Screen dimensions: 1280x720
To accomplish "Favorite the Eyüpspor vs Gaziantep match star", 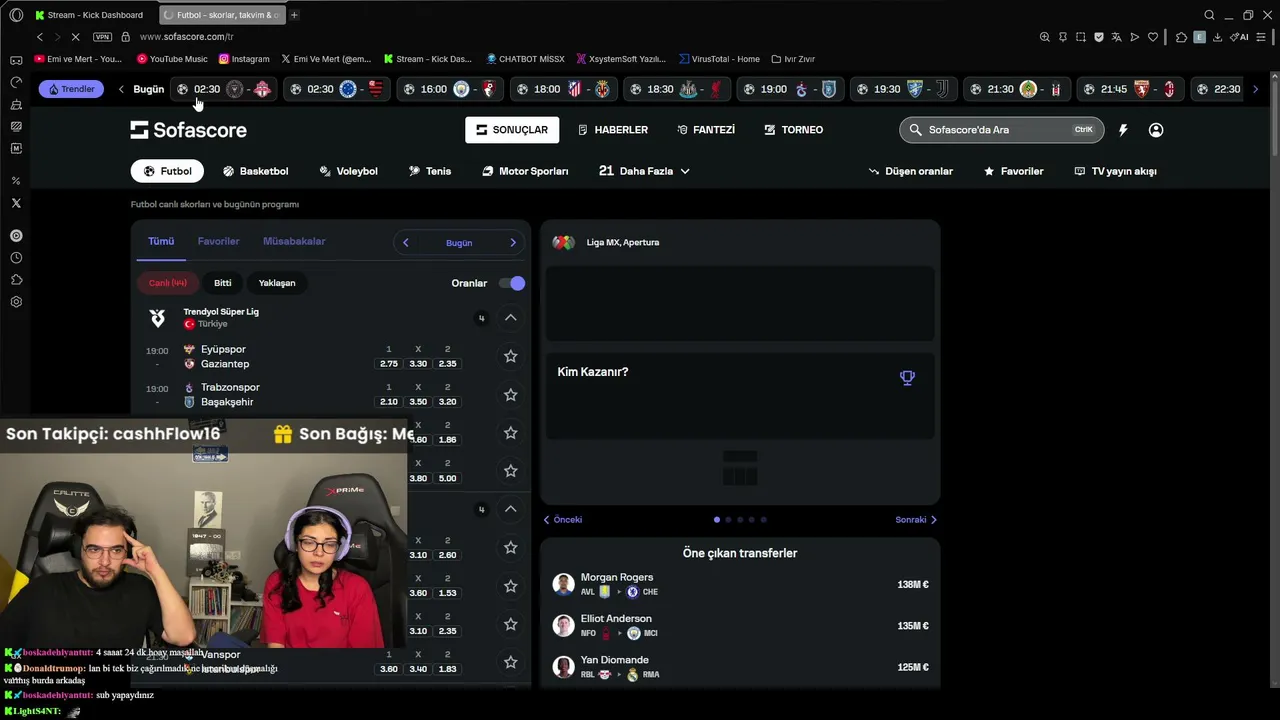I will (510, 356).
